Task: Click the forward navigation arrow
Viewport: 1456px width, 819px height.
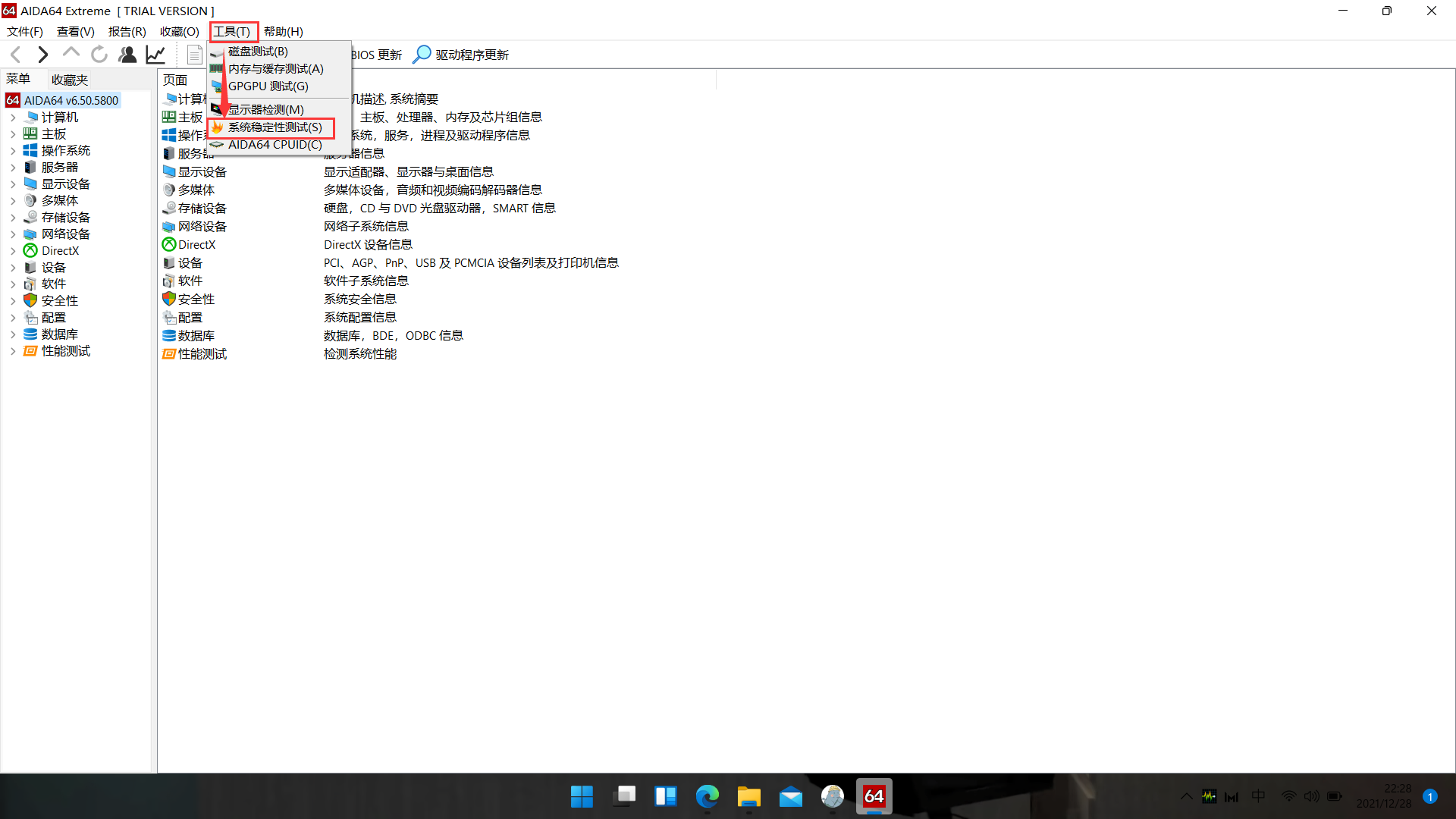Action: pyautogui.click(x=42, y=54)
